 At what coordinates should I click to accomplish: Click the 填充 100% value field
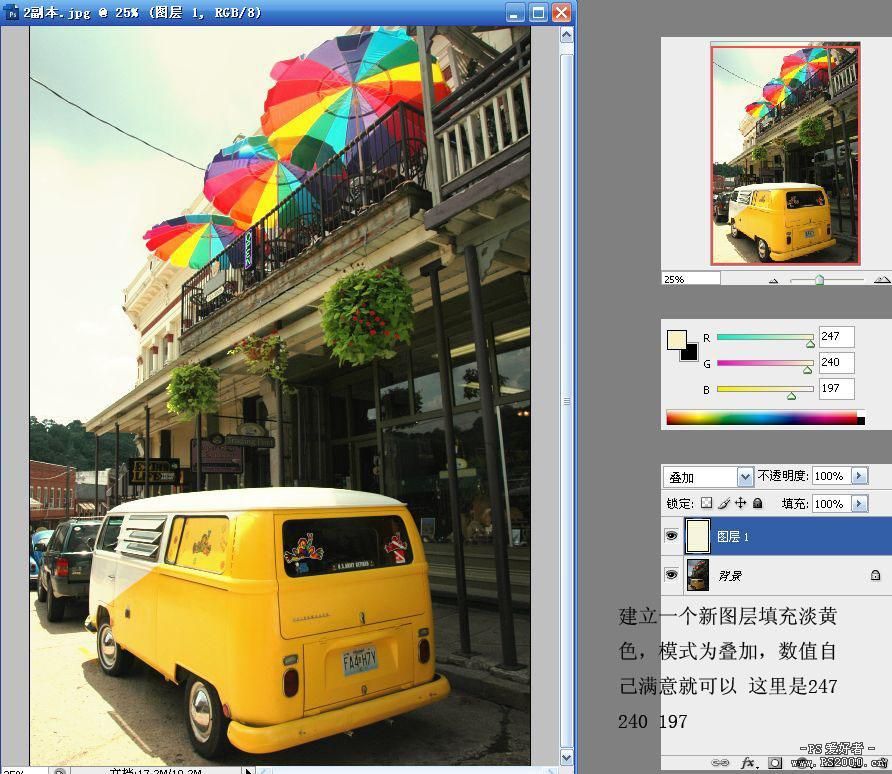831,503
